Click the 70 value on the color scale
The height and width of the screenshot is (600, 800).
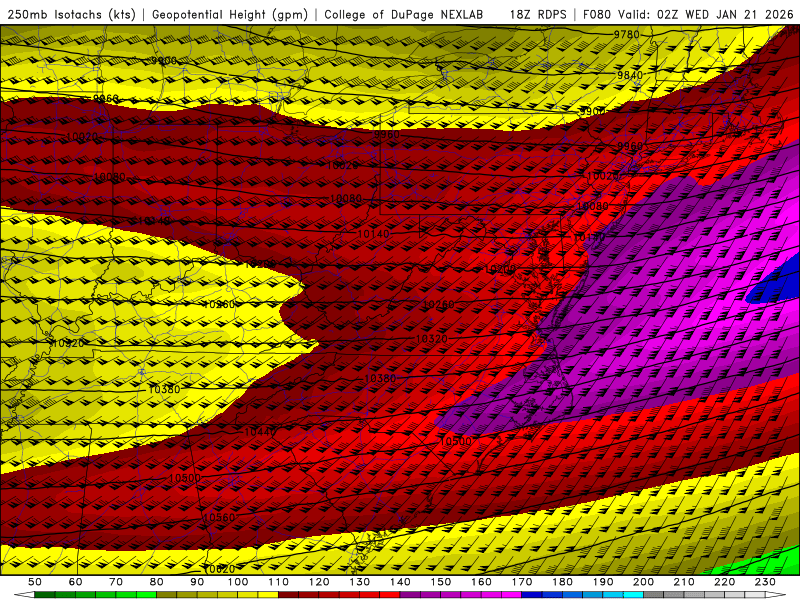pyautogui.click(x=116, y=582)
